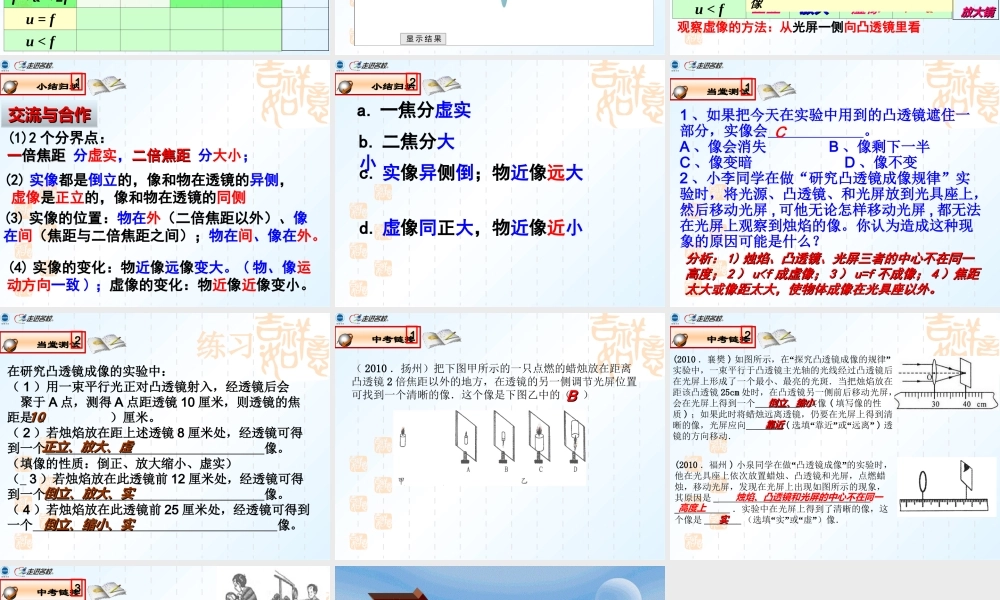This screenshot has height=600, width=1000.
Task: Click the 'u < f' cell in left table
Action: tap(40, 41)
